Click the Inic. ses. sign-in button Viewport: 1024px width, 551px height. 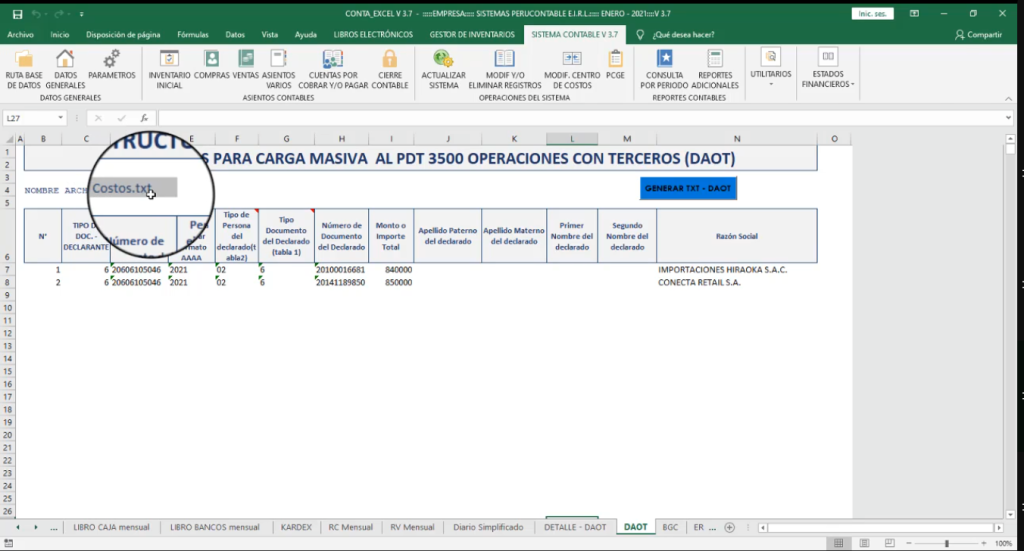point(872,14)
